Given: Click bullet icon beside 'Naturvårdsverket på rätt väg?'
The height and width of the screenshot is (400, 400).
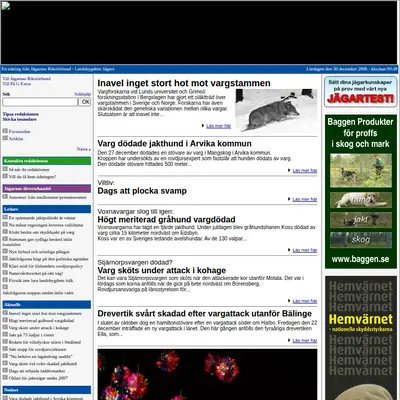Looking at the screenshot, I should [5, 273].
